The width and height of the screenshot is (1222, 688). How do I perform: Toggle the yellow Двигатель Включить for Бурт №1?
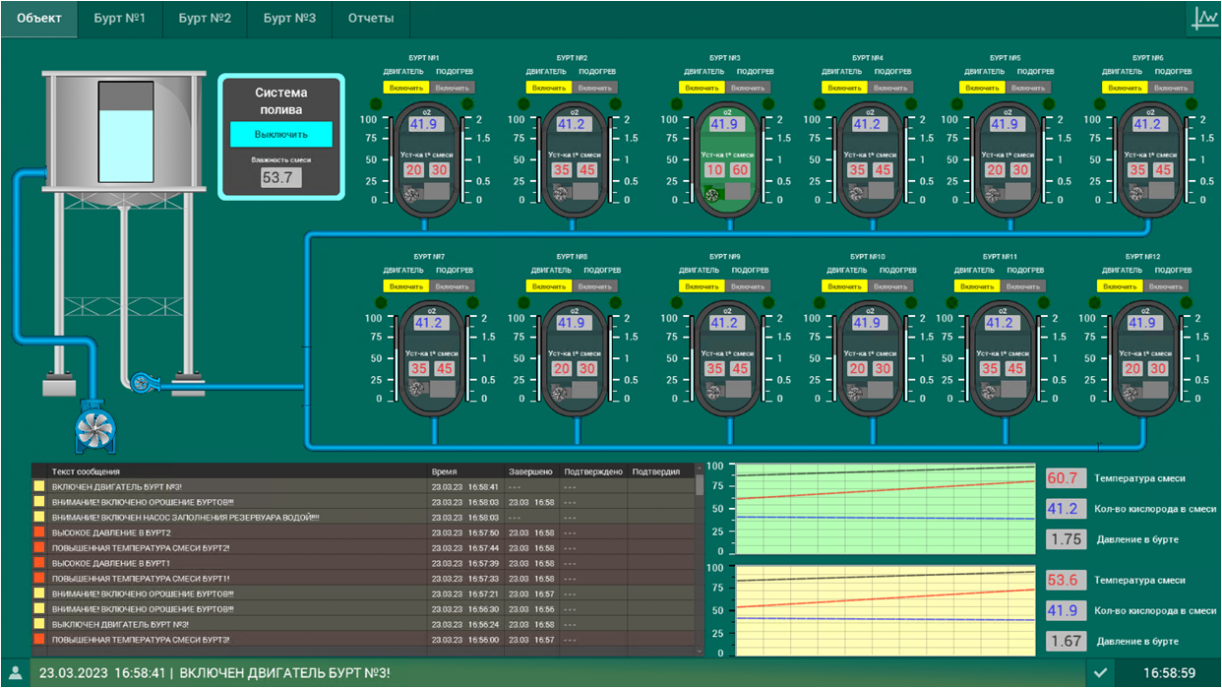406,88
